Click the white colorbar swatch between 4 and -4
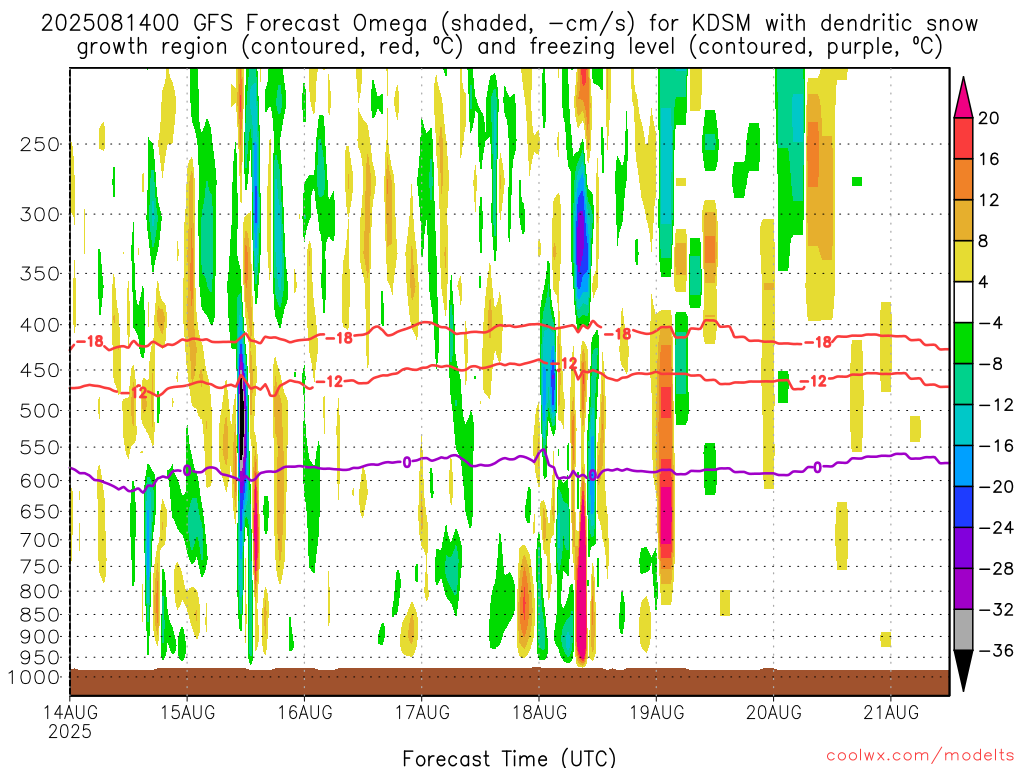 [x=963, y=302]
